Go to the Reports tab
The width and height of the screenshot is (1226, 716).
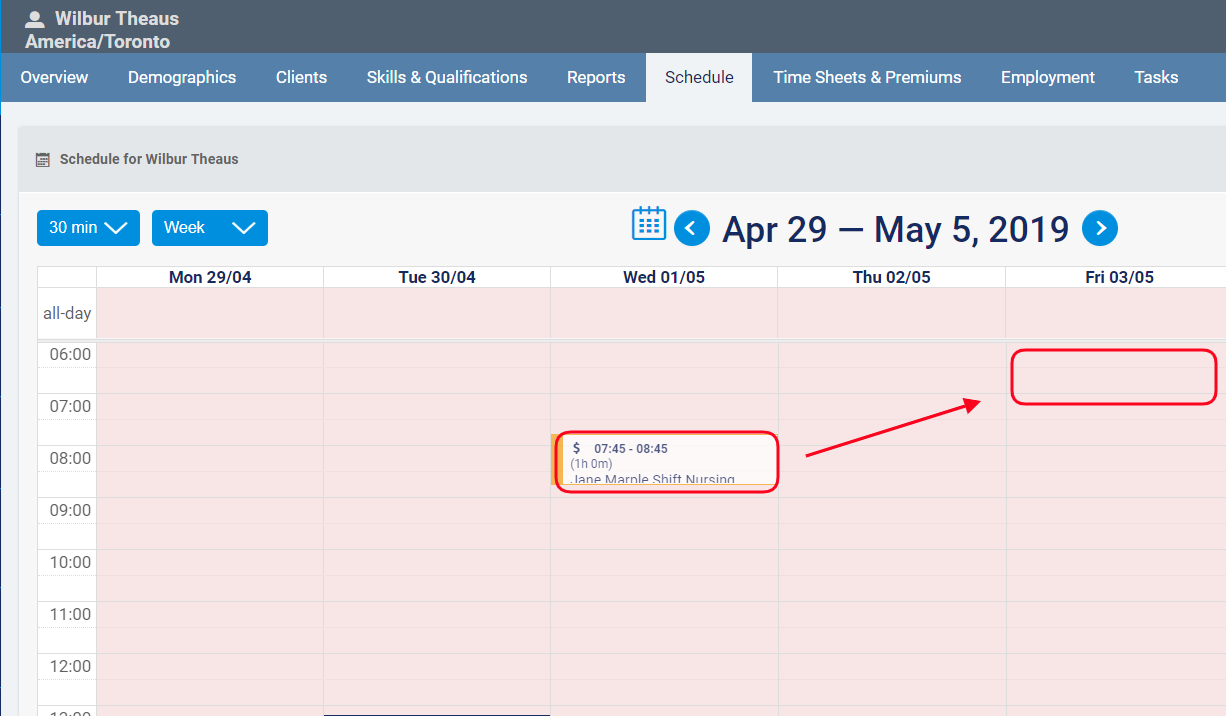(596, 77)
